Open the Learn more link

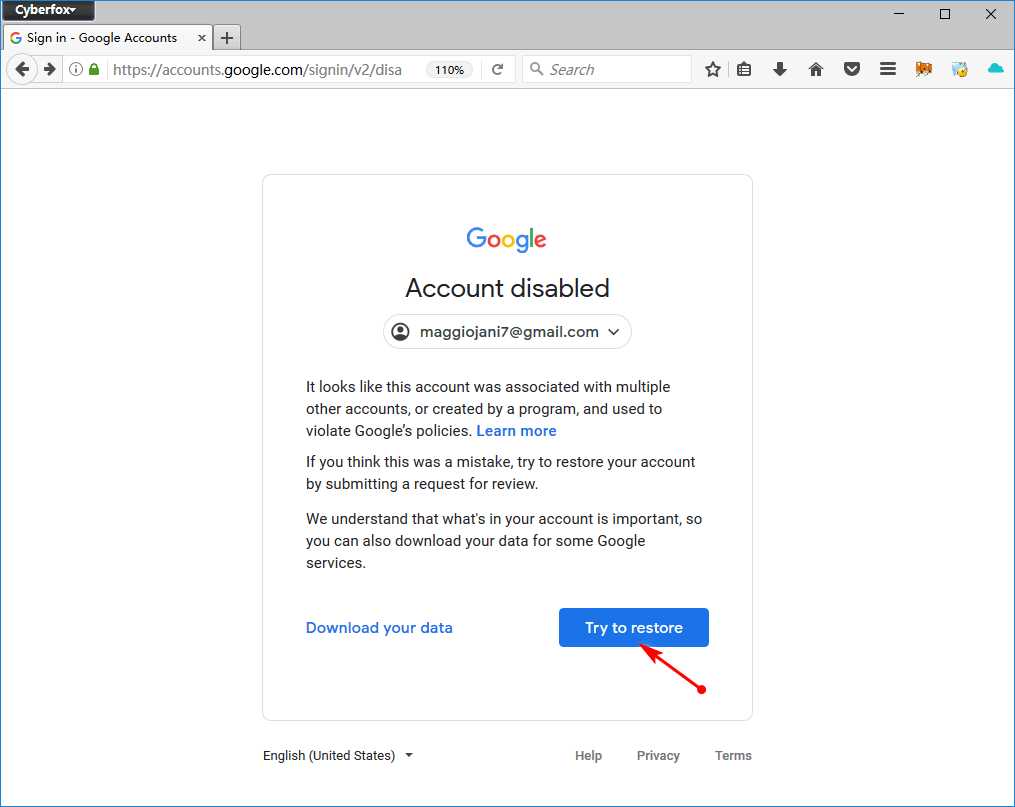tap(516, 431)
